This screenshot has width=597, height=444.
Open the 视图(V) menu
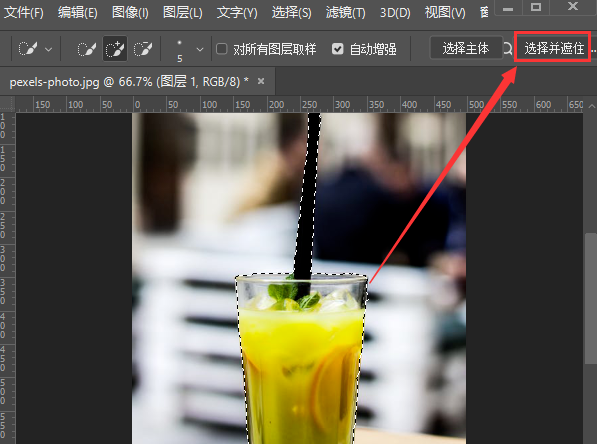(x=445, y=13)
